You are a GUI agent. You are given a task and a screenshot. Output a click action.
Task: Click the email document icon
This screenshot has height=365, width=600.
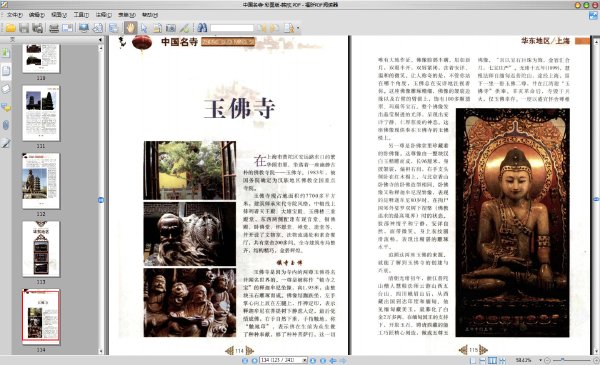click(67, 28)
